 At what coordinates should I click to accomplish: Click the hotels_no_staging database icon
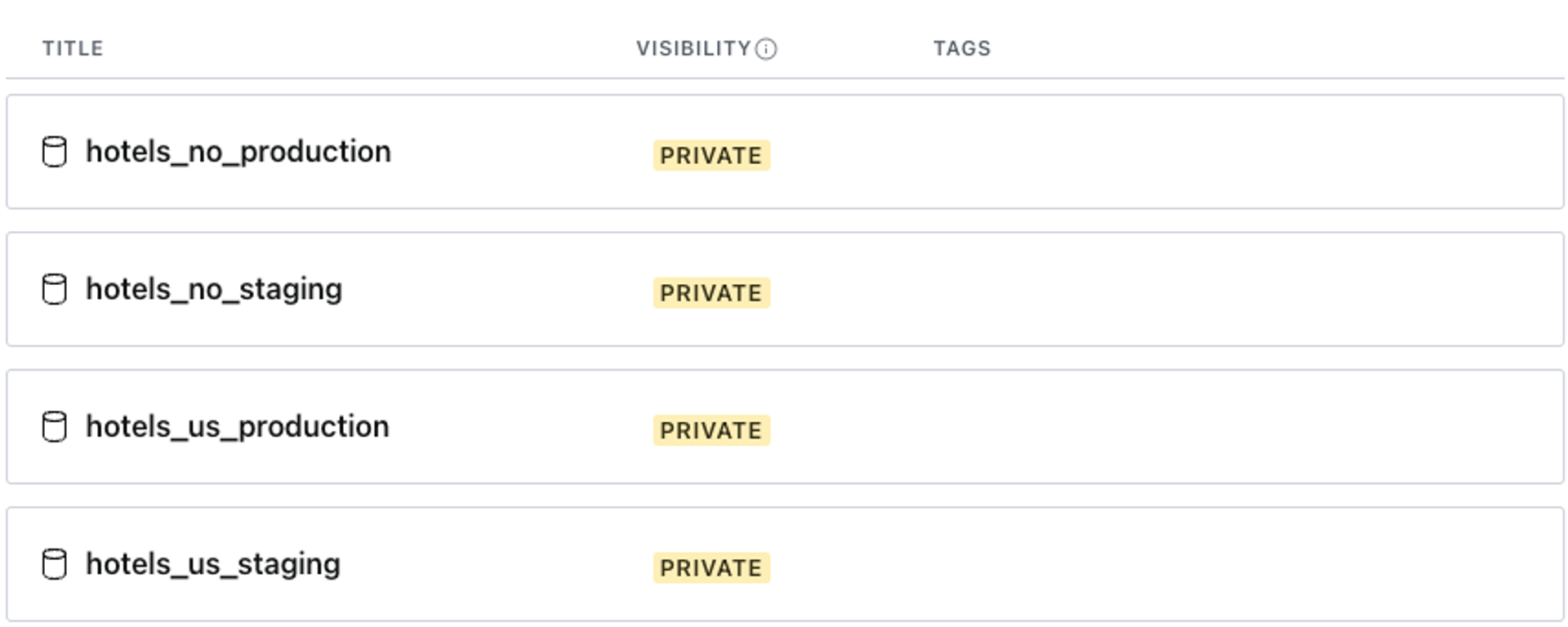pyautogui.click(x=54, y=289)
